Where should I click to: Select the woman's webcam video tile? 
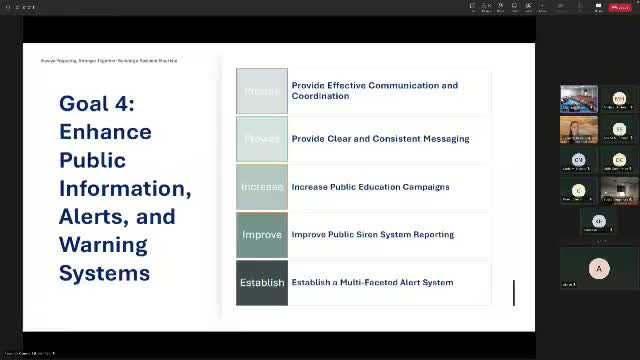coord(579,129)
